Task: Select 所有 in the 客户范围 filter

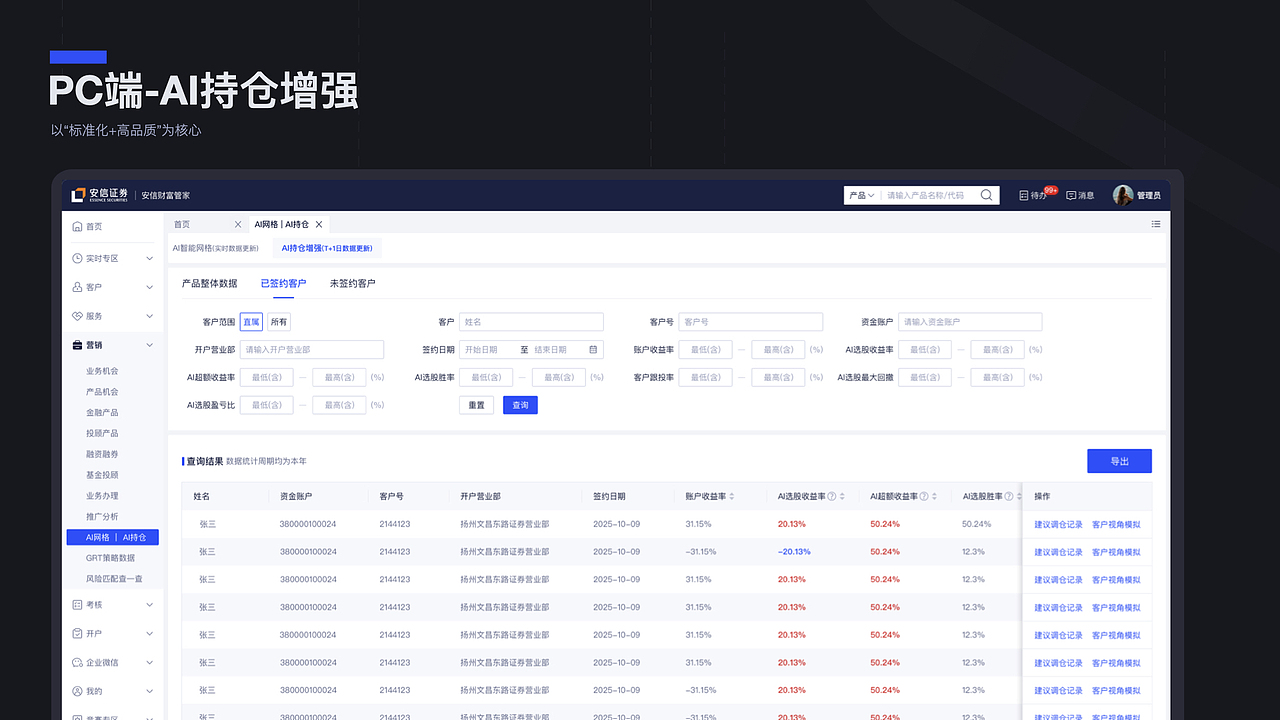Action: click(278, 322)
